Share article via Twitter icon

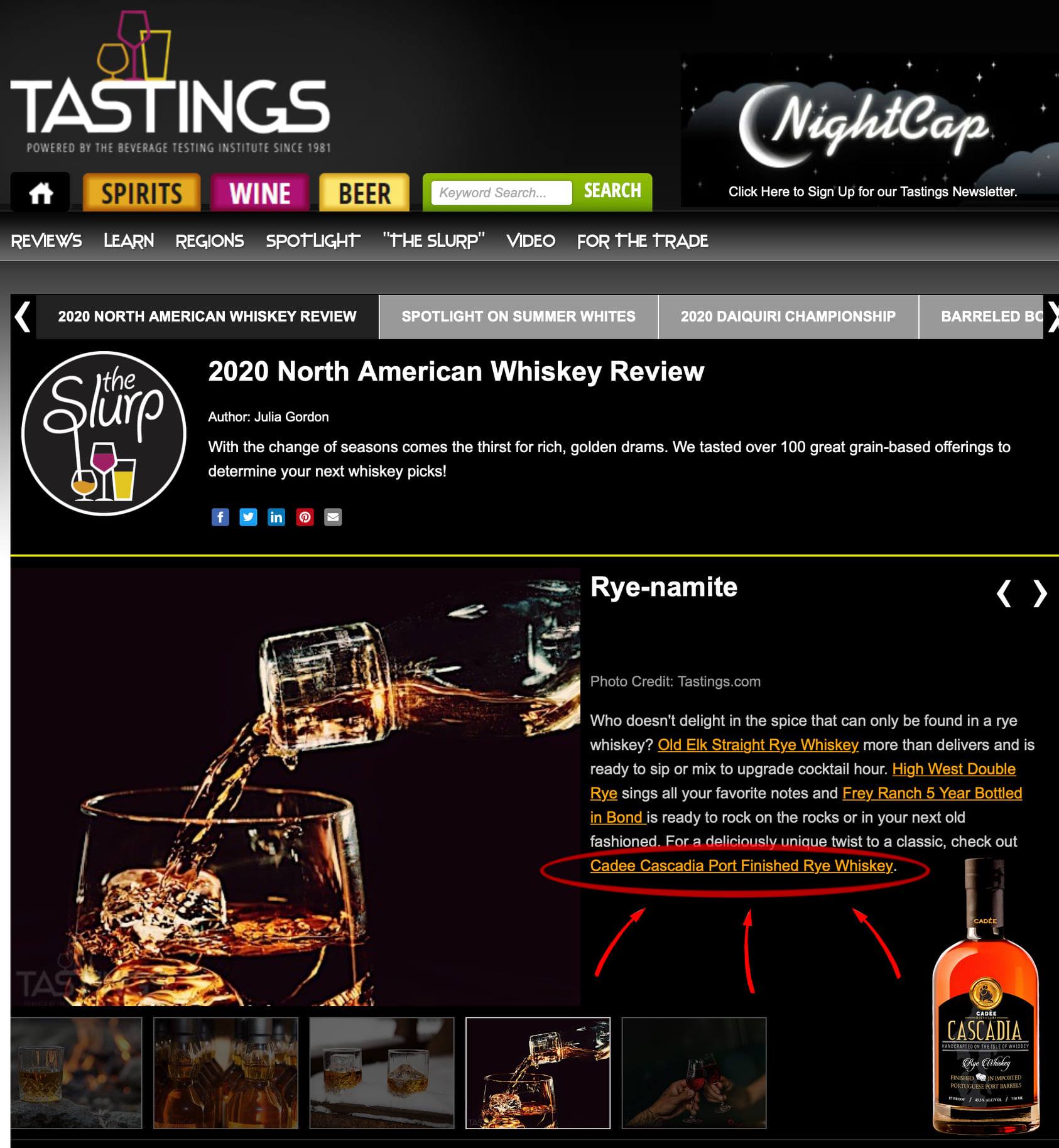coord(248,517)
